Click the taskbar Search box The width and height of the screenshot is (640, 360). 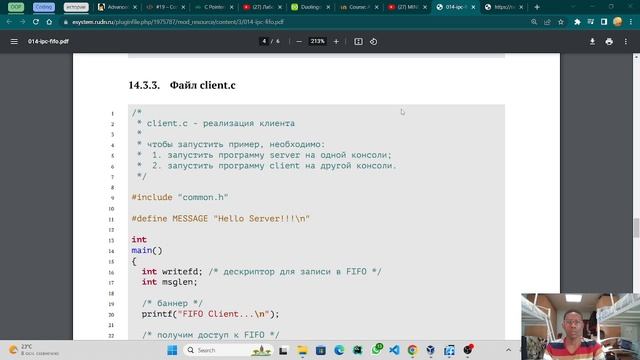[x=228, y=350]
